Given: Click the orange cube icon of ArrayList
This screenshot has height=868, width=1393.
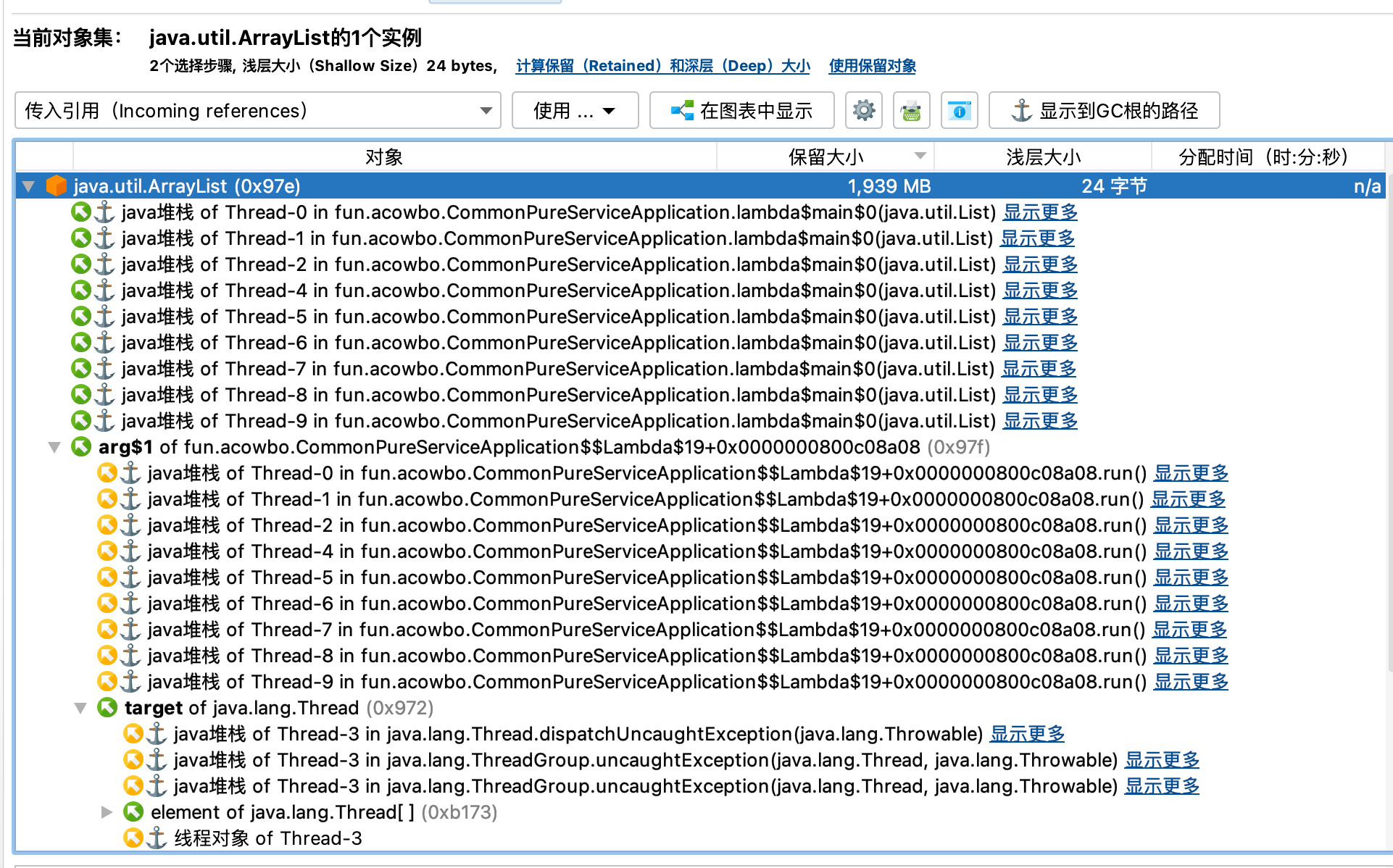Looking at the screenshot, I should [x=56, y=186].
